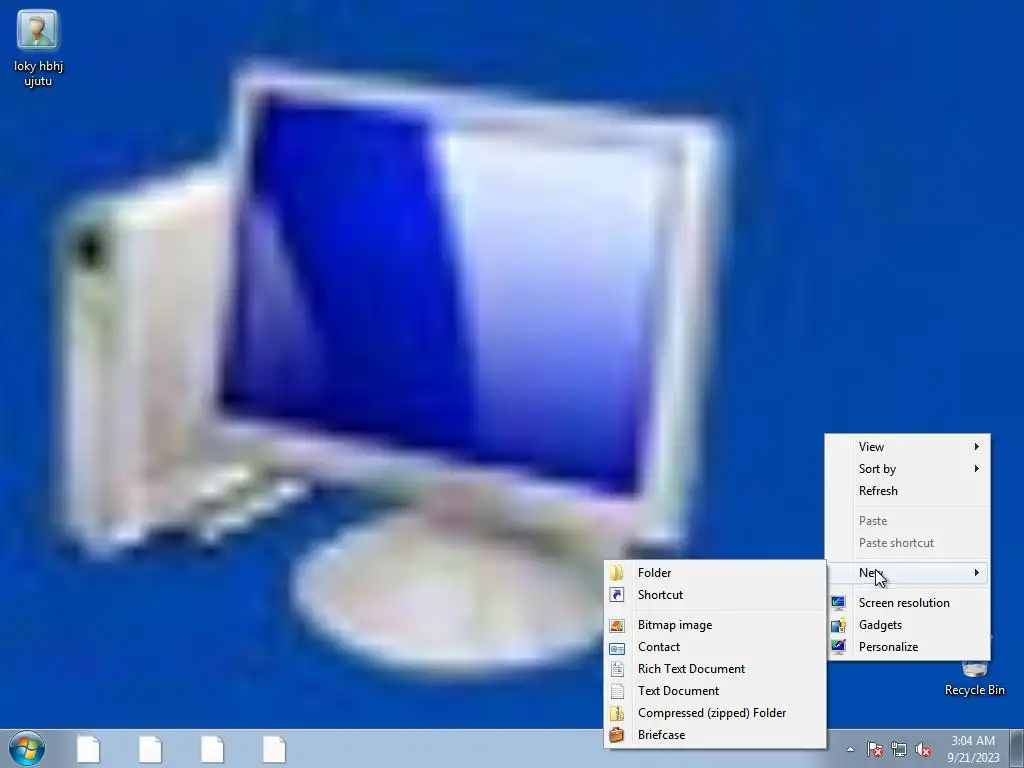The image size is (1024, 768).
Task: Create a new Shortcut
Action: click(x=715, y=595)
